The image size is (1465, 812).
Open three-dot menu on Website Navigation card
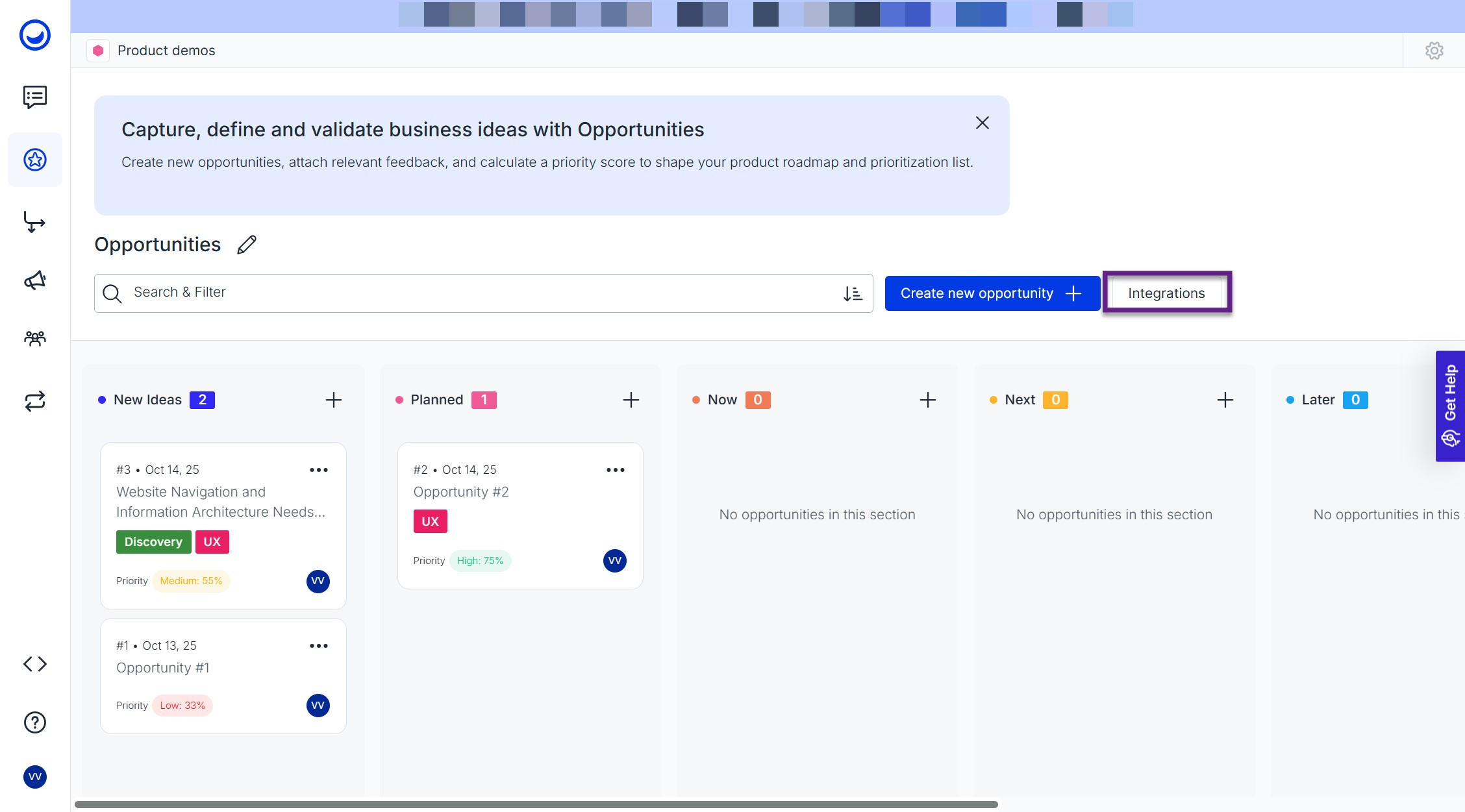pos(318,470)
